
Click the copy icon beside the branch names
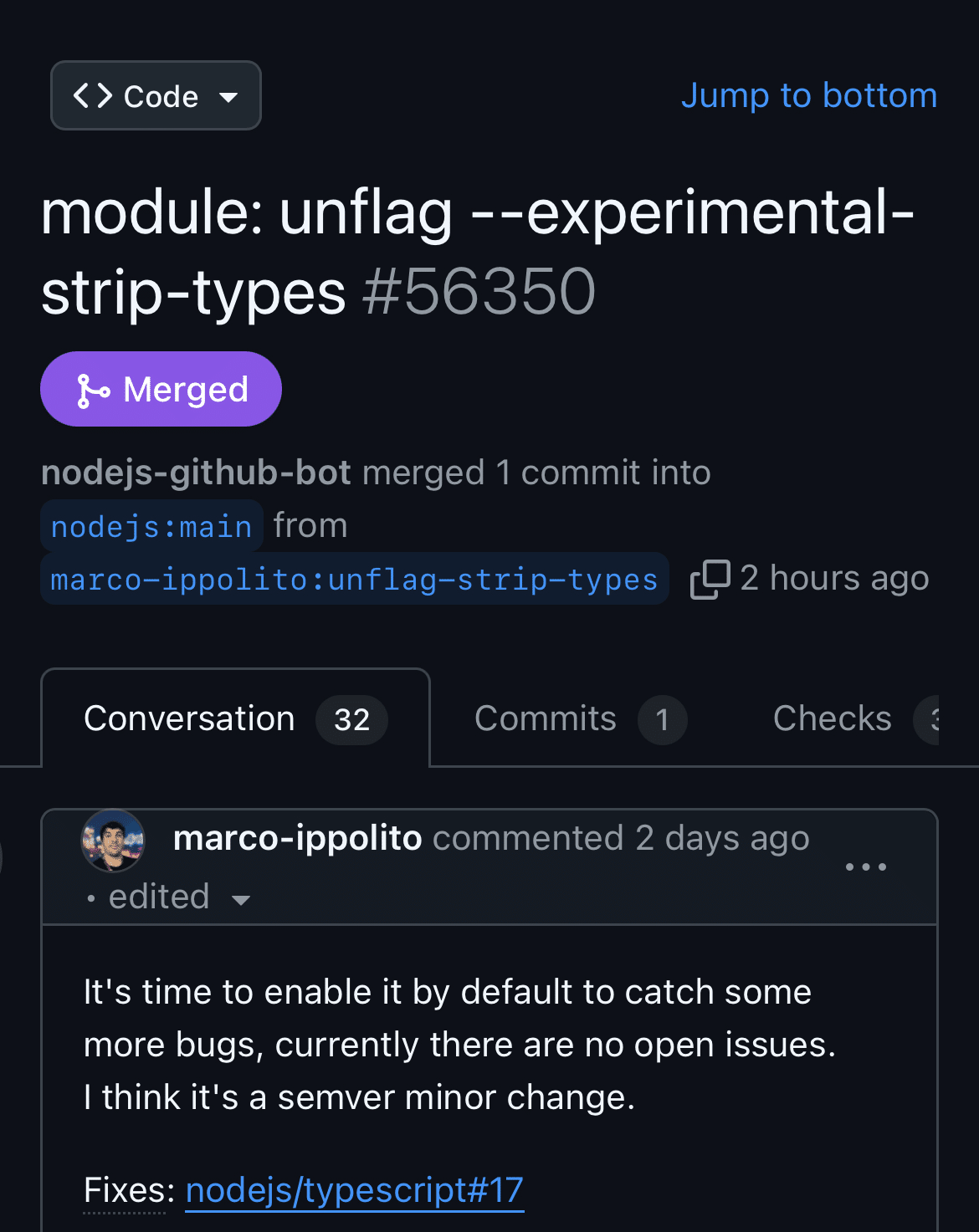point(709,579)
